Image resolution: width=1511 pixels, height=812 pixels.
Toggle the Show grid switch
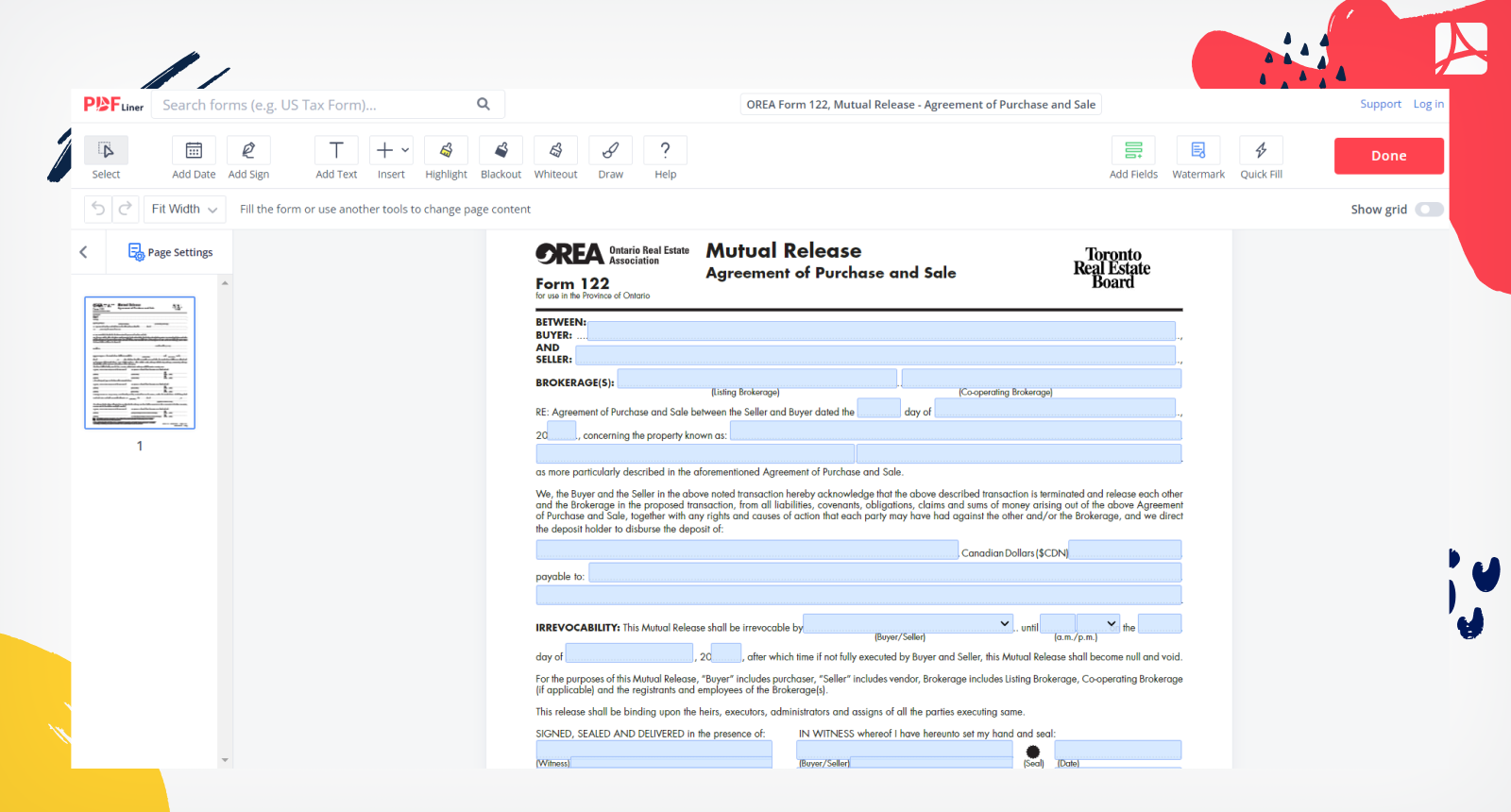(x=1429, y=210)
